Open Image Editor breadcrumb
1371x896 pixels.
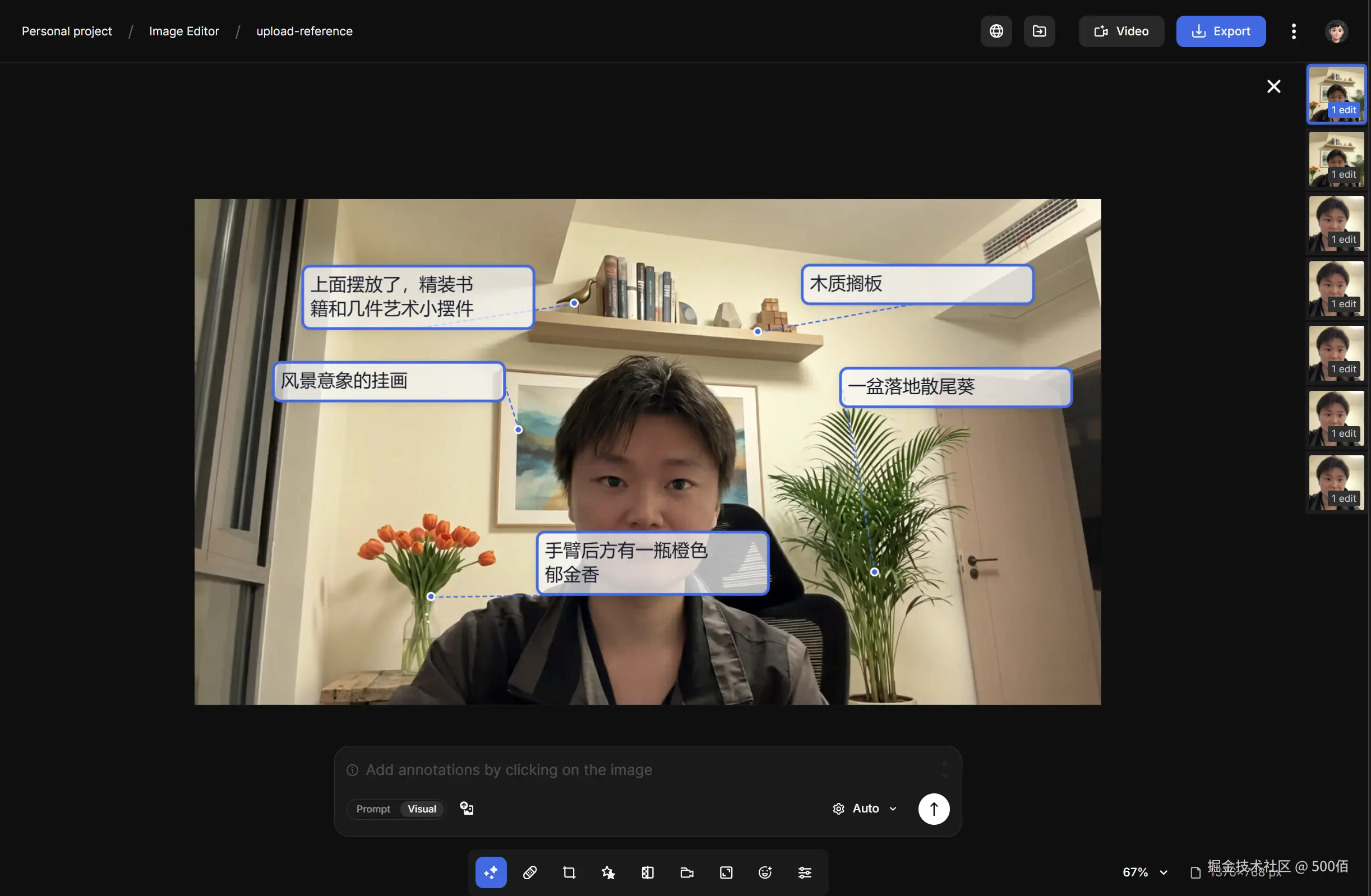click(x=184, y=31)
